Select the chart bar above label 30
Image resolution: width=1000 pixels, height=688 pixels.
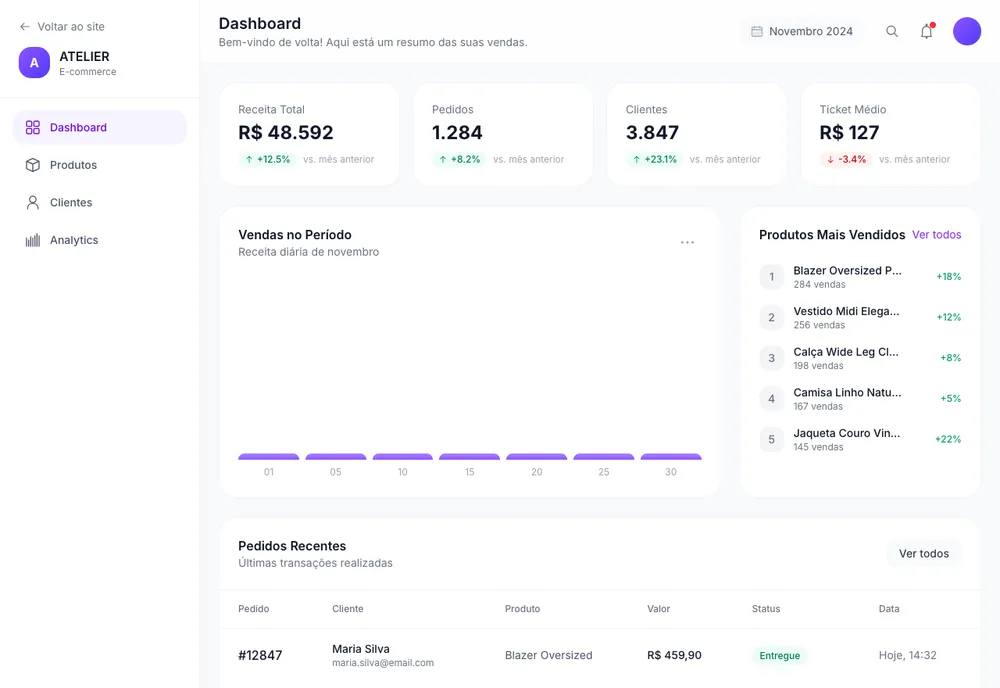671,457
